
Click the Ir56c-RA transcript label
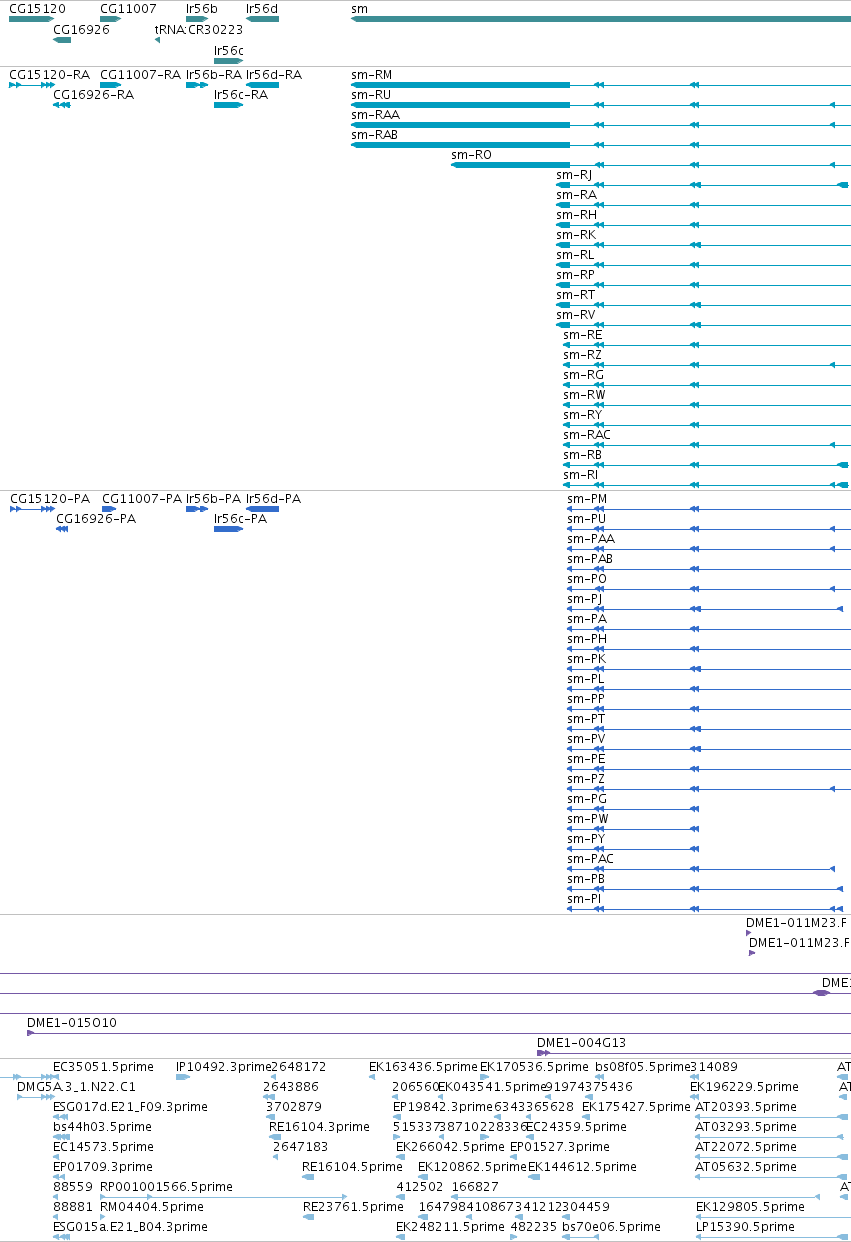pyautogui.click(x=241, y=95)
